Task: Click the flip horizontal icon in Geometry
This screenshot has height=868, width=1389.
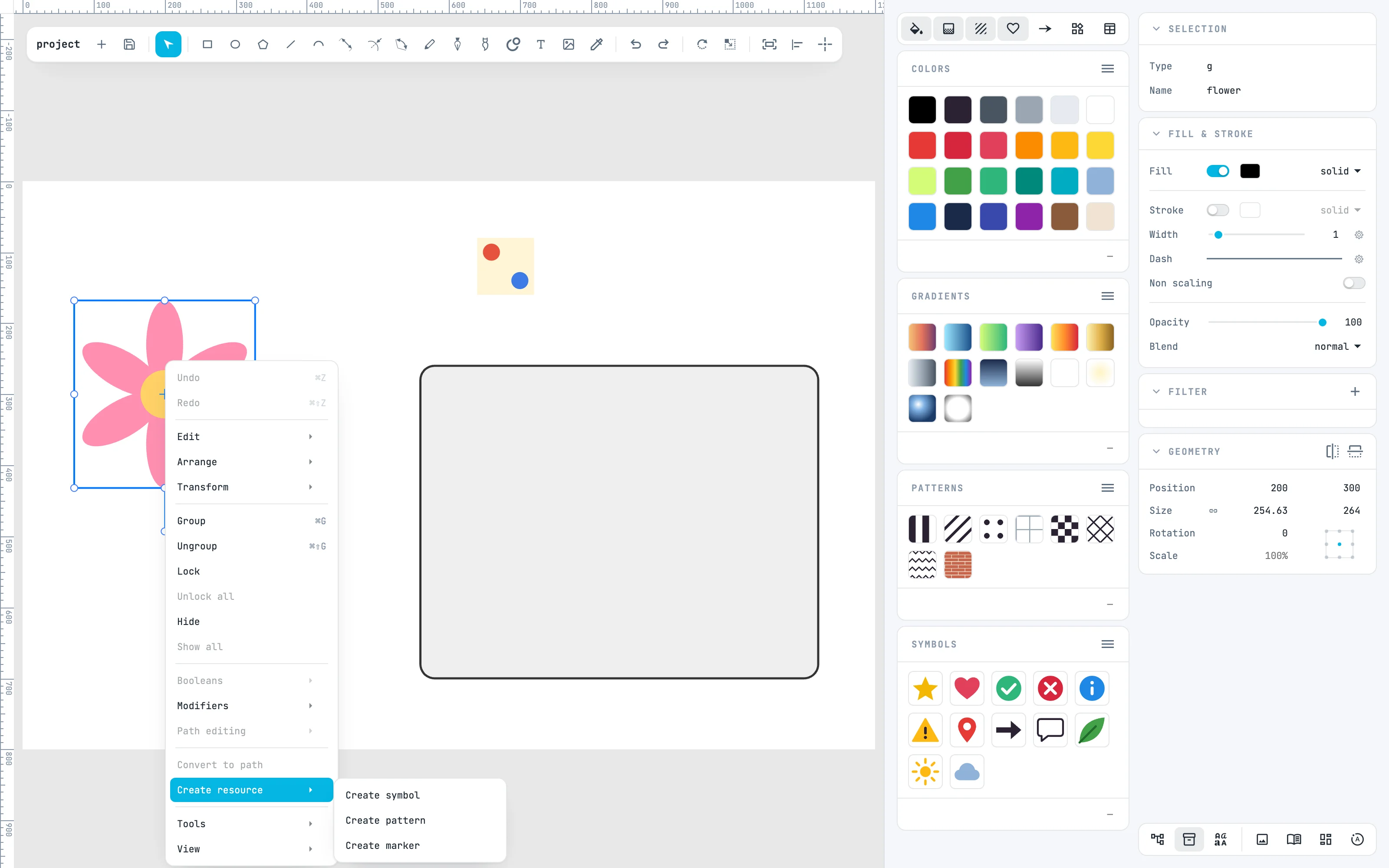Action: coord(1332,452)
